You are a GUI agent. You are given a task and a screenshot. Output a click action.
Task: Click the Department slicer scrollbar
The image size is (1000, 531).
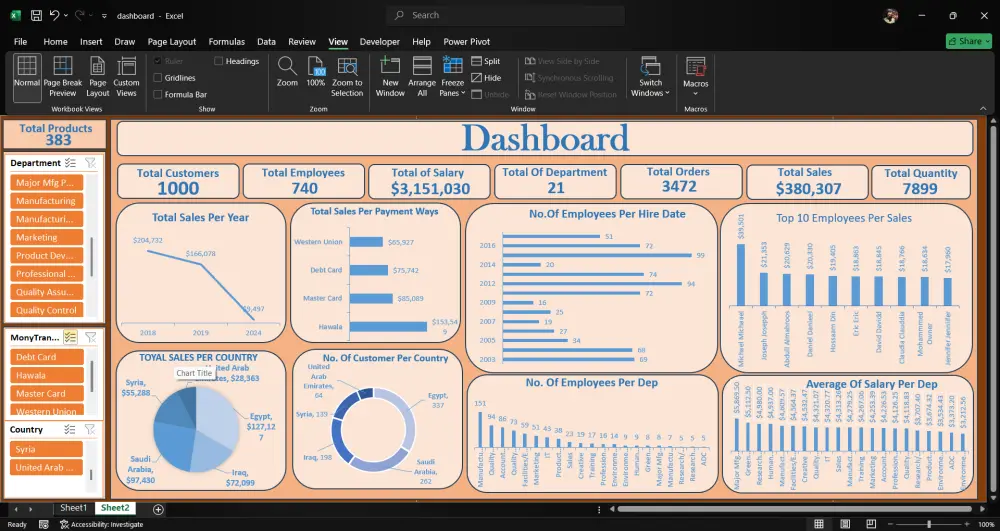point(92,257)
